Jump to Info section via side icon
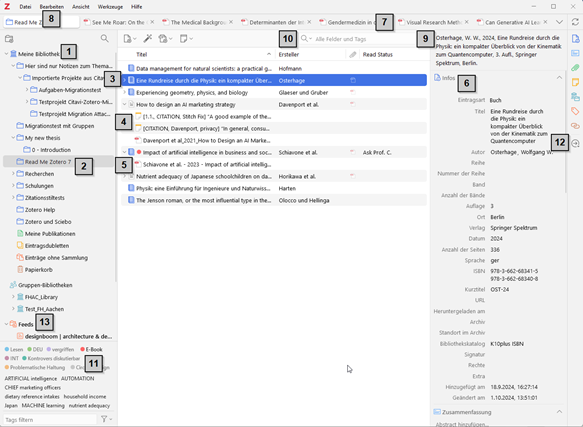This screenshot has height=427, width=583. pos(575,39)
